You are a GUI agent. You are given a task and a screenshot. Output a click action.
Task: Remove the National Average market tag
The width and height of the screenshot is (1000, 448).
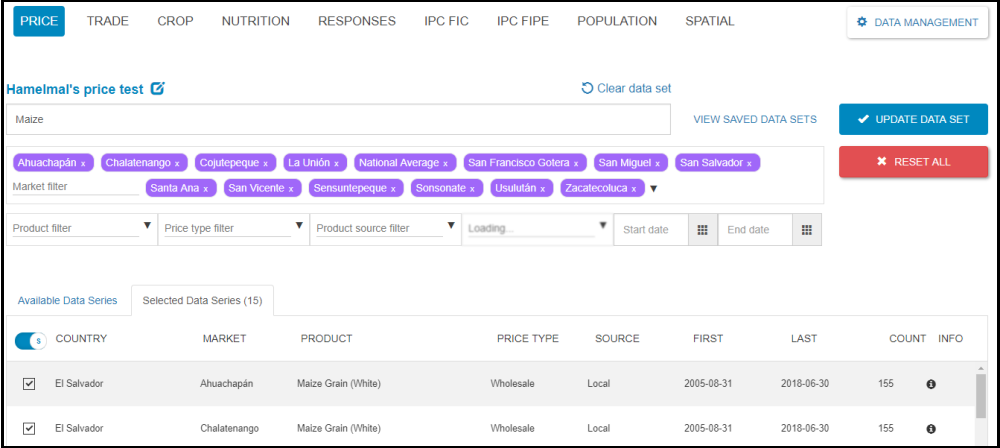tap(447, 163)
